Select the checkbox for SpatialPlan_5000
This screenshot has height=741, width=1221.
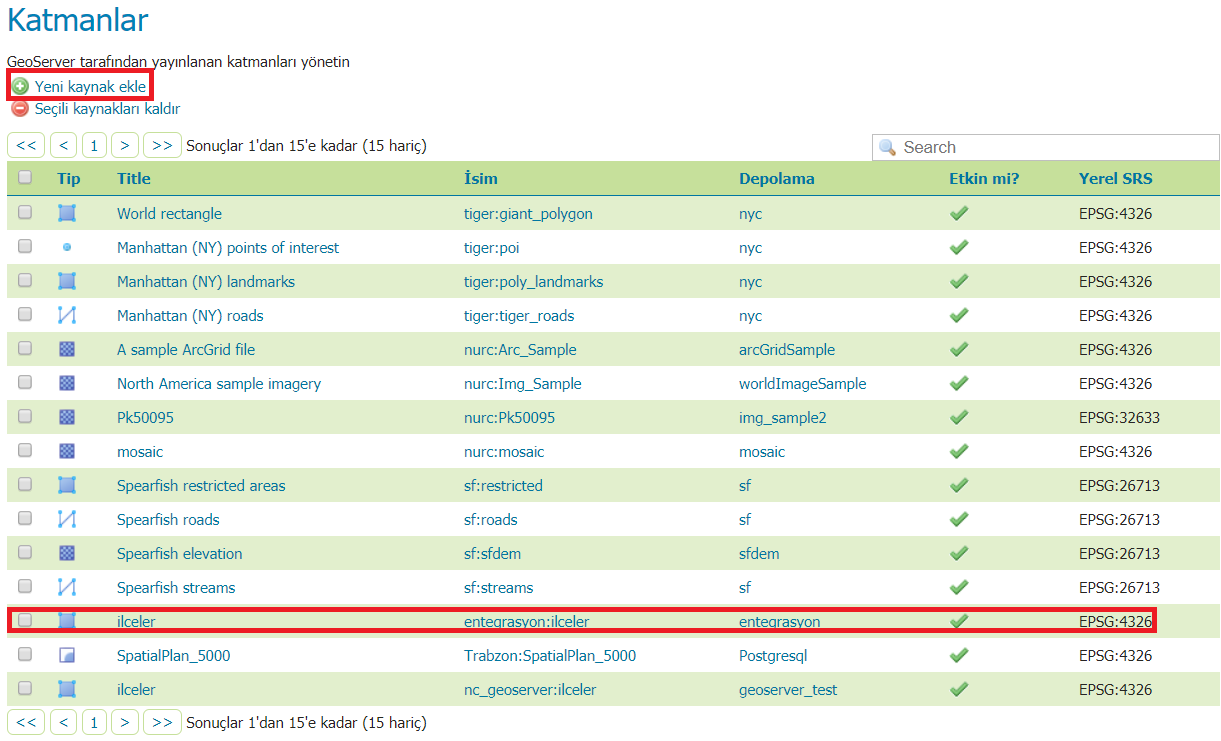coord(25,654)
